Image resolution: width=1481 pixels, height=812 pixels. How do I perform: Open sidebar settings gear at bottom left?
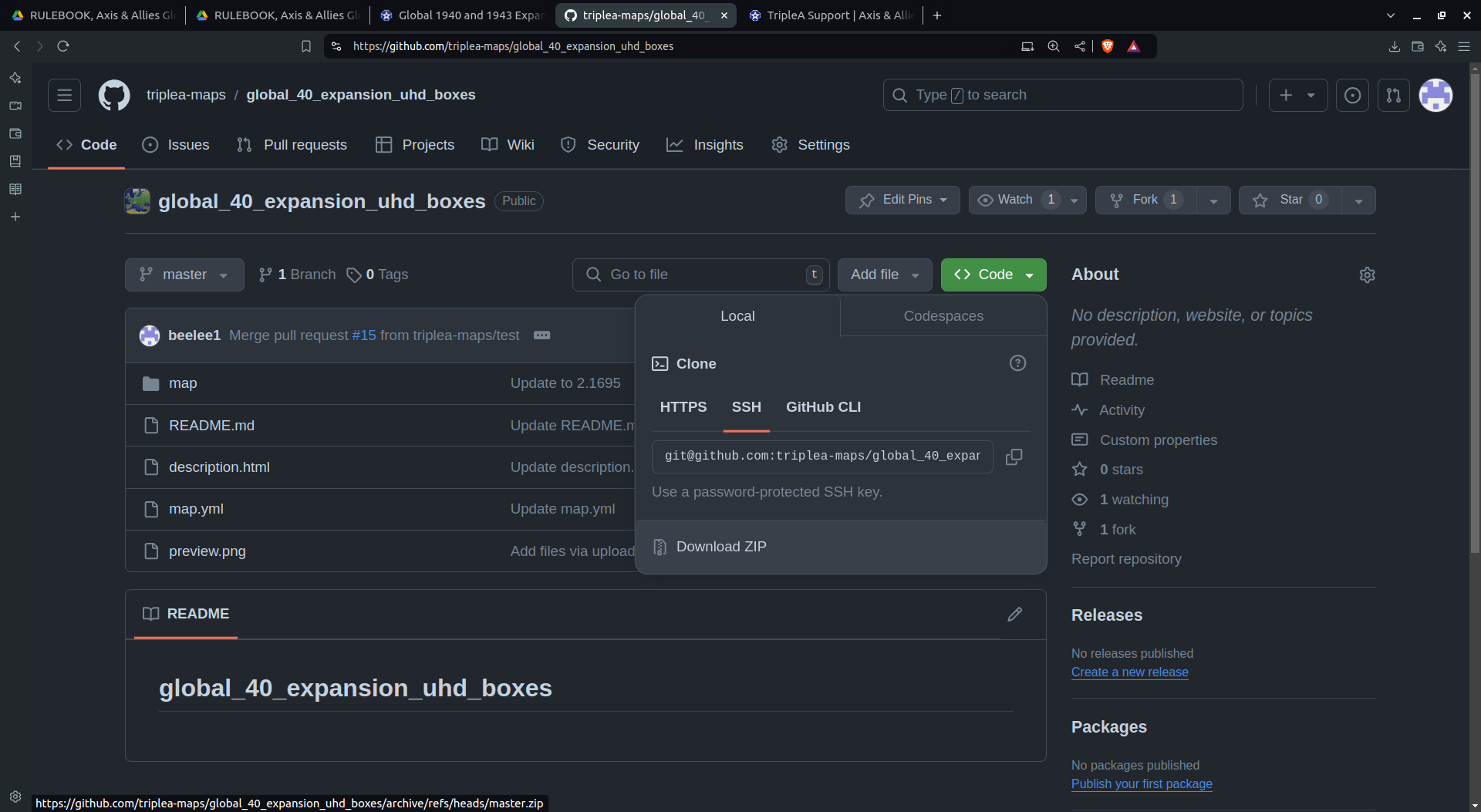15,797
